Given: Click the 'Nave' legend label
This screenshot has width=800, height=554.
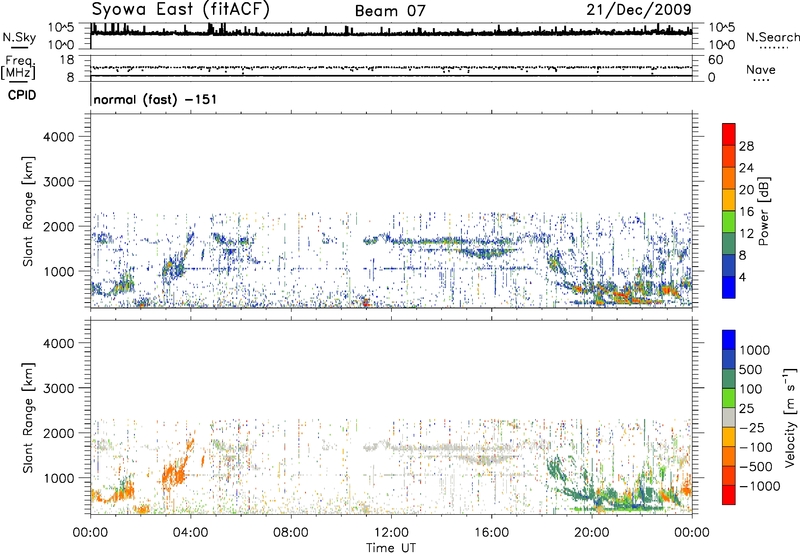Looking at the screenshot, I should click(x=761, y=69).
